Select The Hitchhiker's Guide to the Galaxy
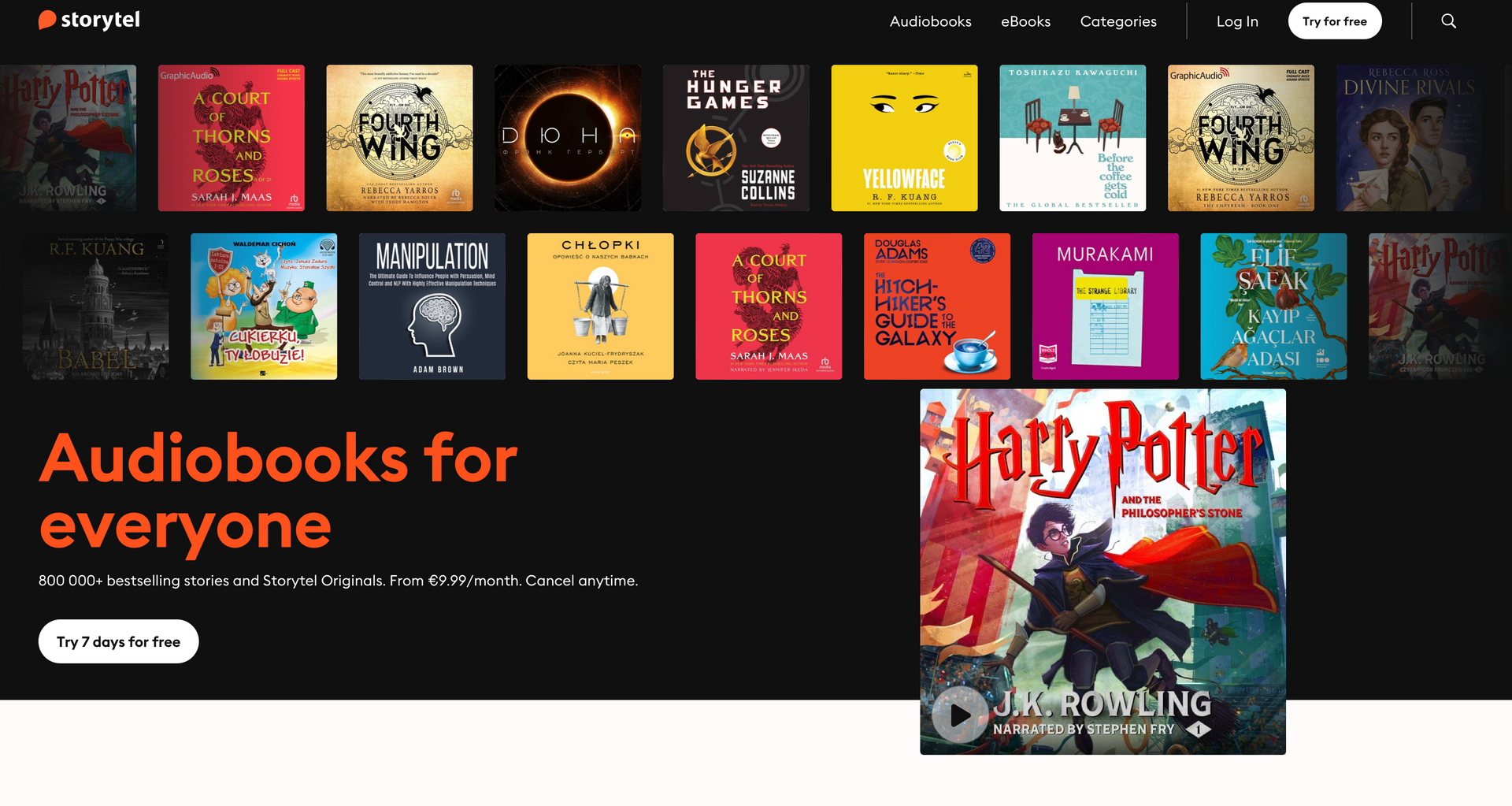Screen dimensions: 1512x806 click(936, 306)
